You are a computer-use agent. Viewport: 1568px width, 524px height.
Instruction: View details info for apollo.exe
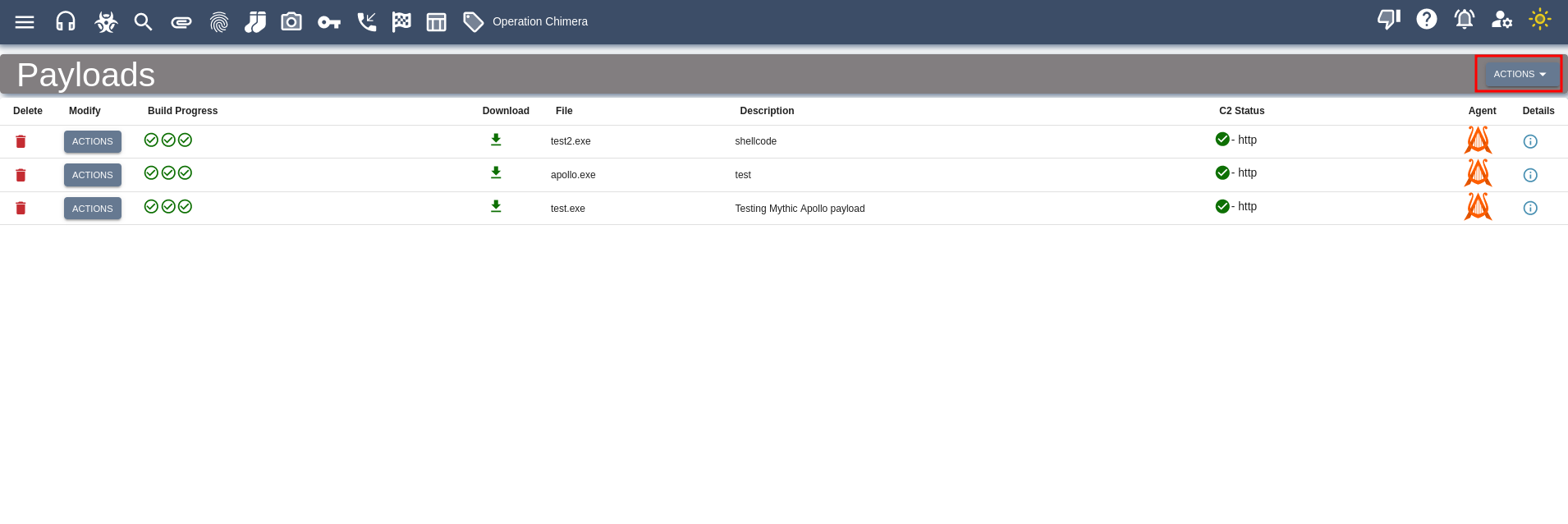(x=1530, y=175)
